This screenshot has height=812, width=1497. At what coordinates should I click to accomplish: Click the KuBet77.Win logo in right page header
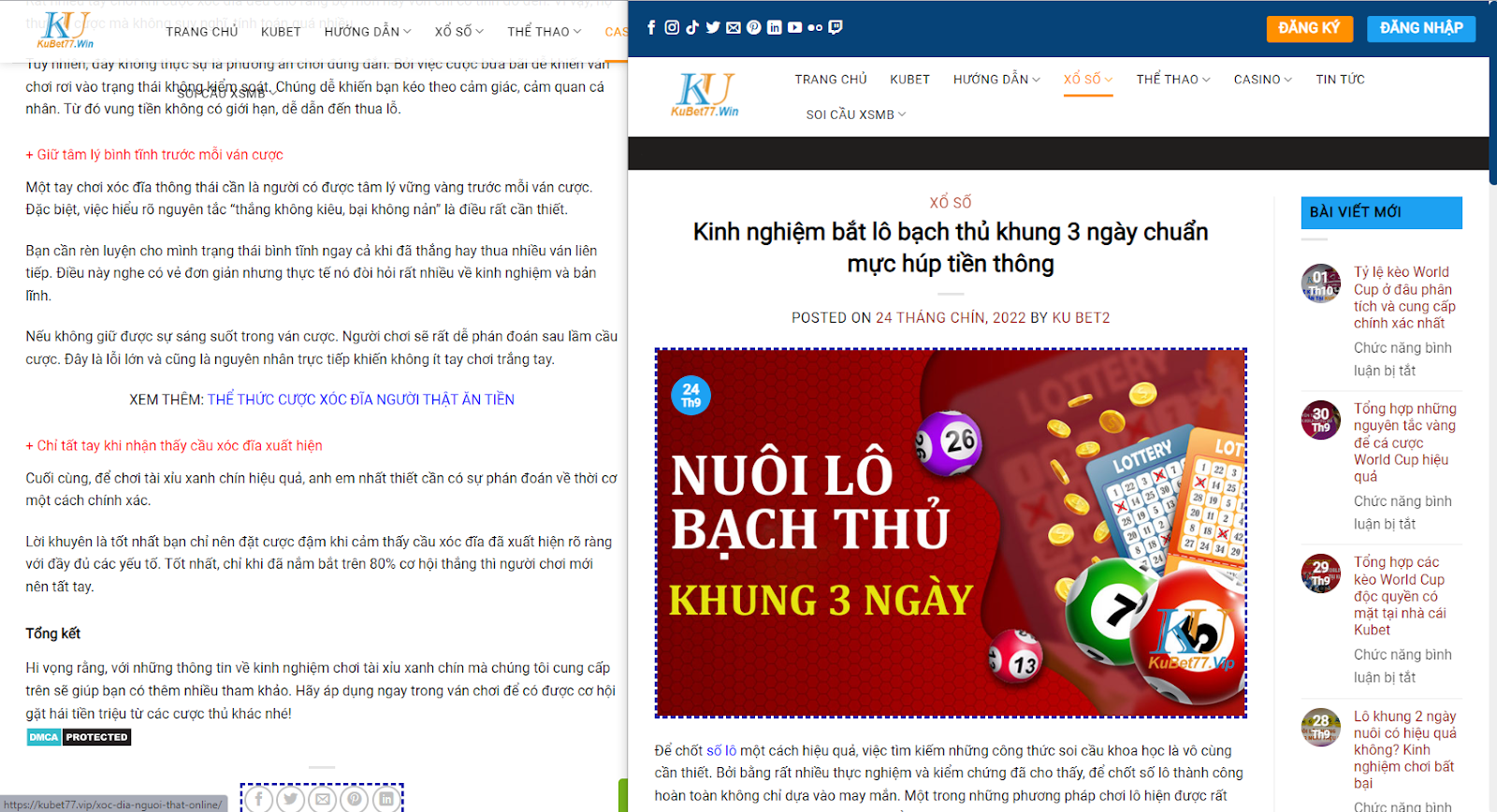705,95
